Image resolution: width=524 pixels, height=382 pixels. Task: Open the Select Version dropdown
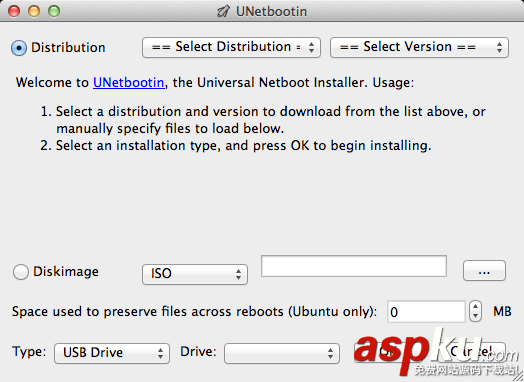(x=419, y=47)
